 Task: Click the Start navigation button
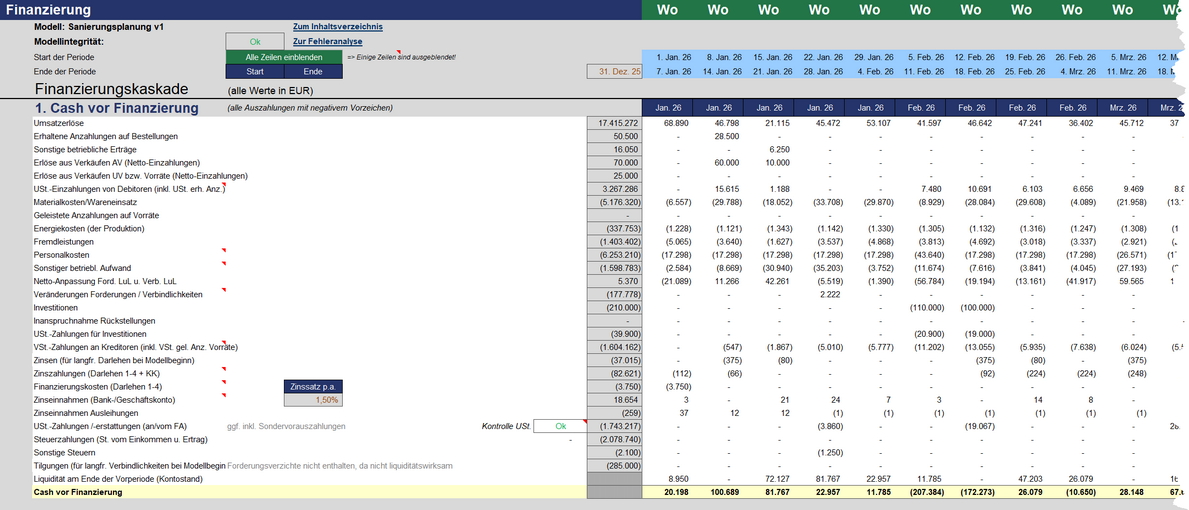pyautogui.click(x=255, y=72)
